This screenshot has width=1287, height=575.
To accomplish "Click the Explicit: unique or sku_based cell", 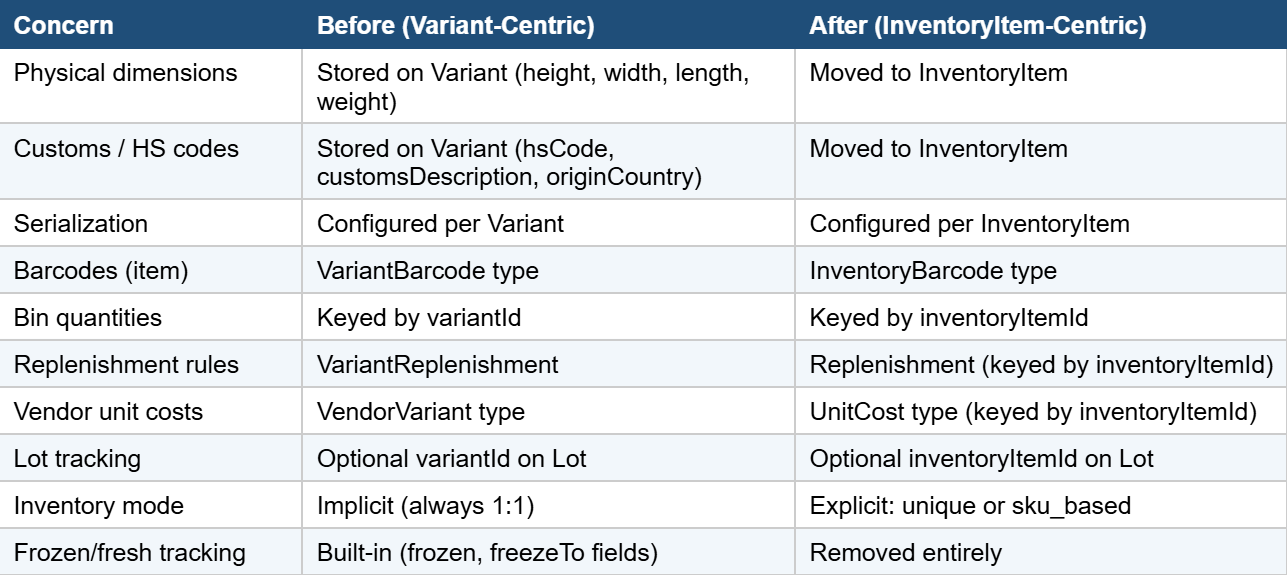I will (x=1041, y=505).
